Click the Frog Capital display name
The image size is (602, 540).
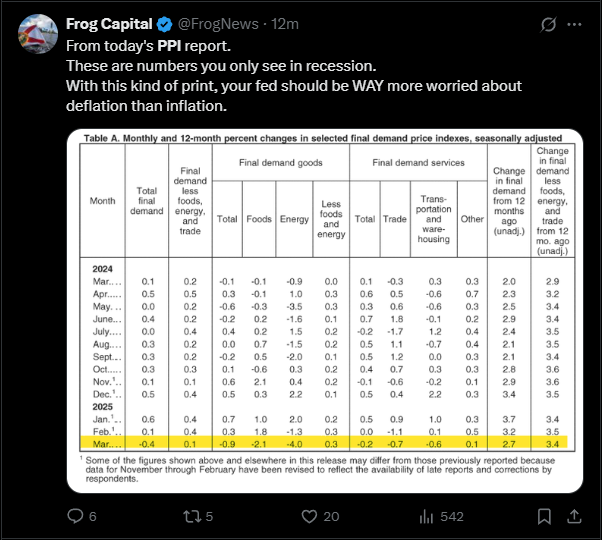(109, 24)
